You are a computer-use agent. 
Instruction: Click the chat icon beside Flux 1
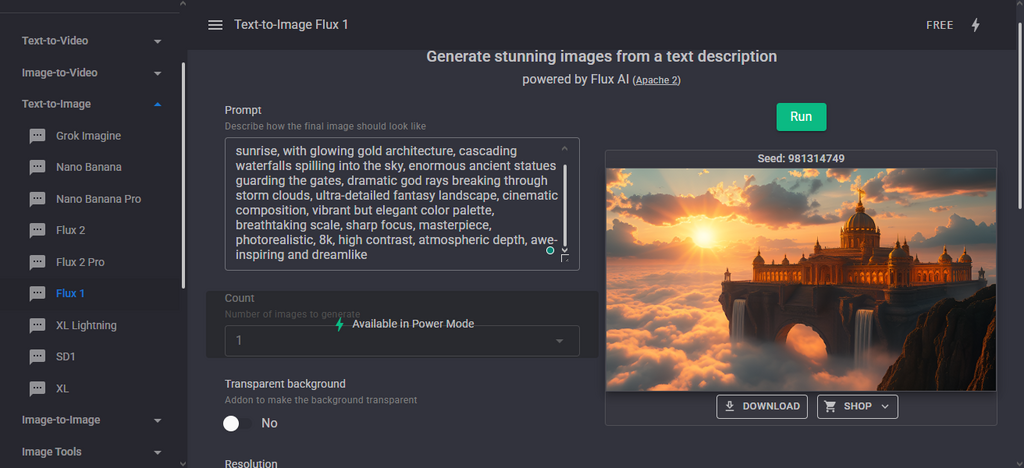coord(38,294)
